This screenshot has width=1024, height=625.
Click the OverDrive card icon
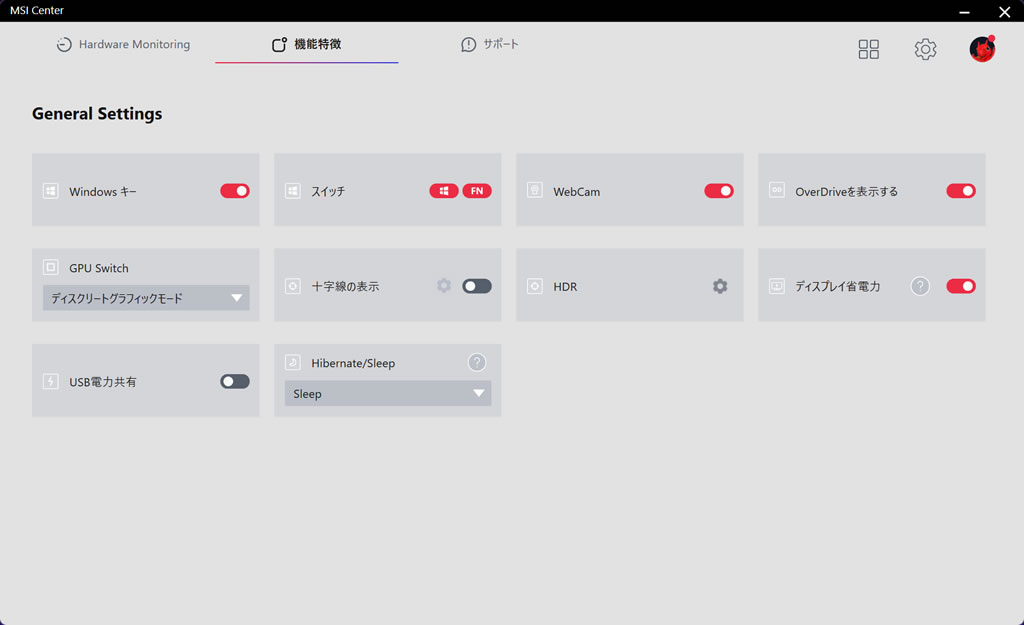[x=776, y=190]
